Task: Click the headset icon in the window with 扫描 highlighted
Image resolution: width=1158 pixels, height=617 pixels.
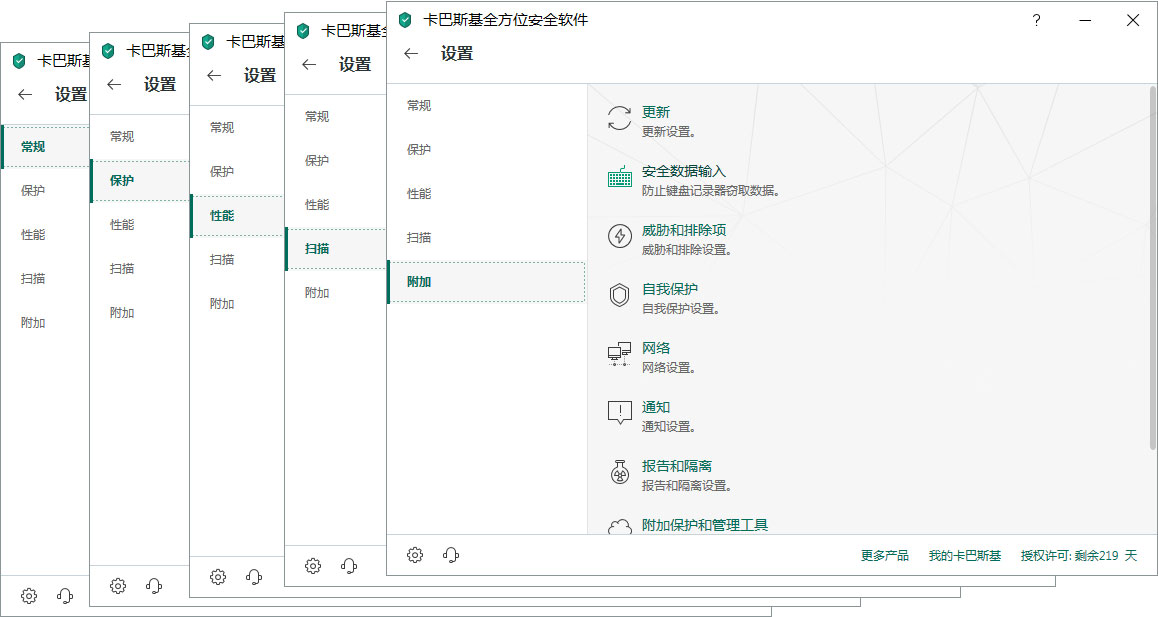Action: point(349,566)
